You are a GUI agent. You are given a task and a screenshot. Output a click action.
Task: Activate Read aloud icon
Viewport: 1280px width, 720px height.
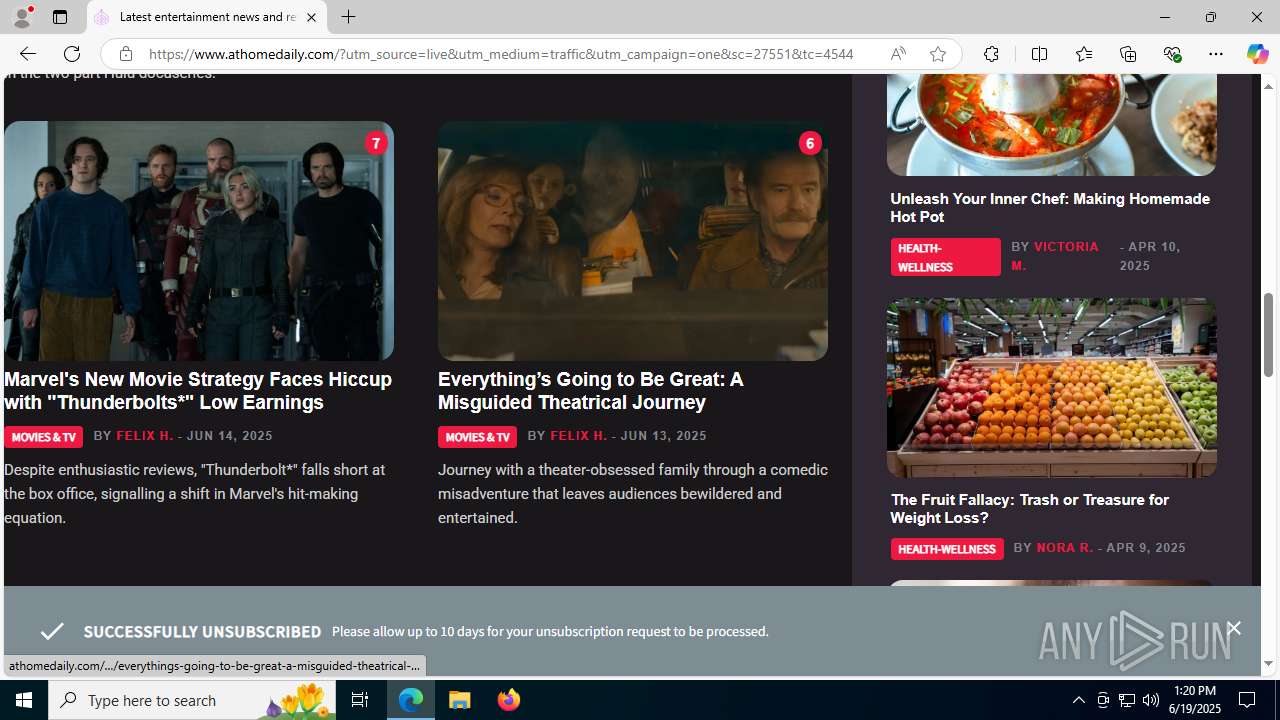click(x=898, y=54)
